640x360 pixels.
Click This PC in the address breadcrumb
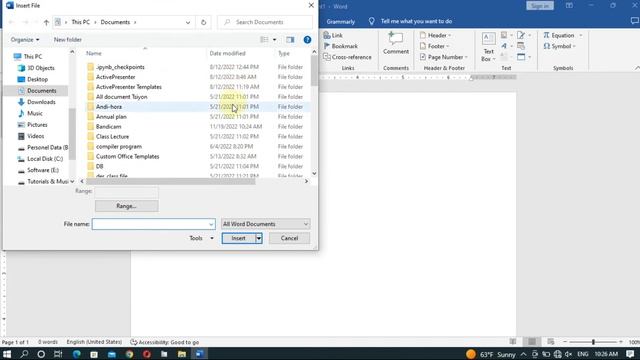(80, 22)
